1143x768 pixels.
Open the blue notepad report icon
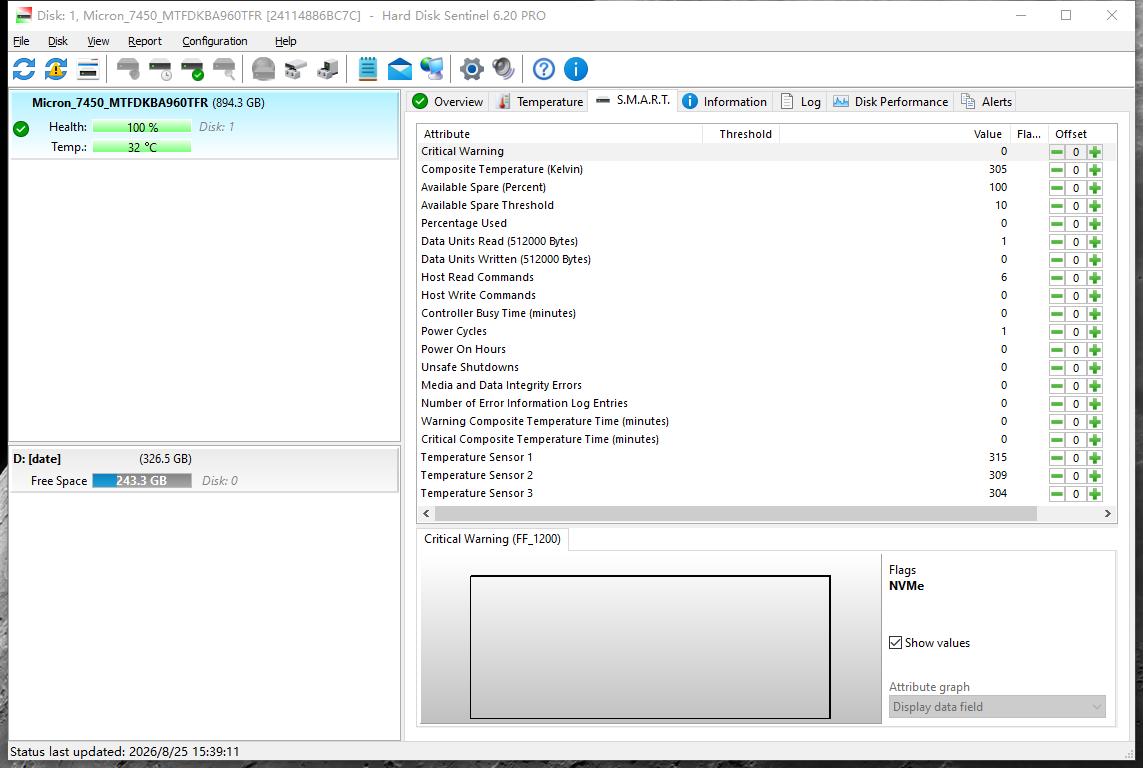click(367, 69)
